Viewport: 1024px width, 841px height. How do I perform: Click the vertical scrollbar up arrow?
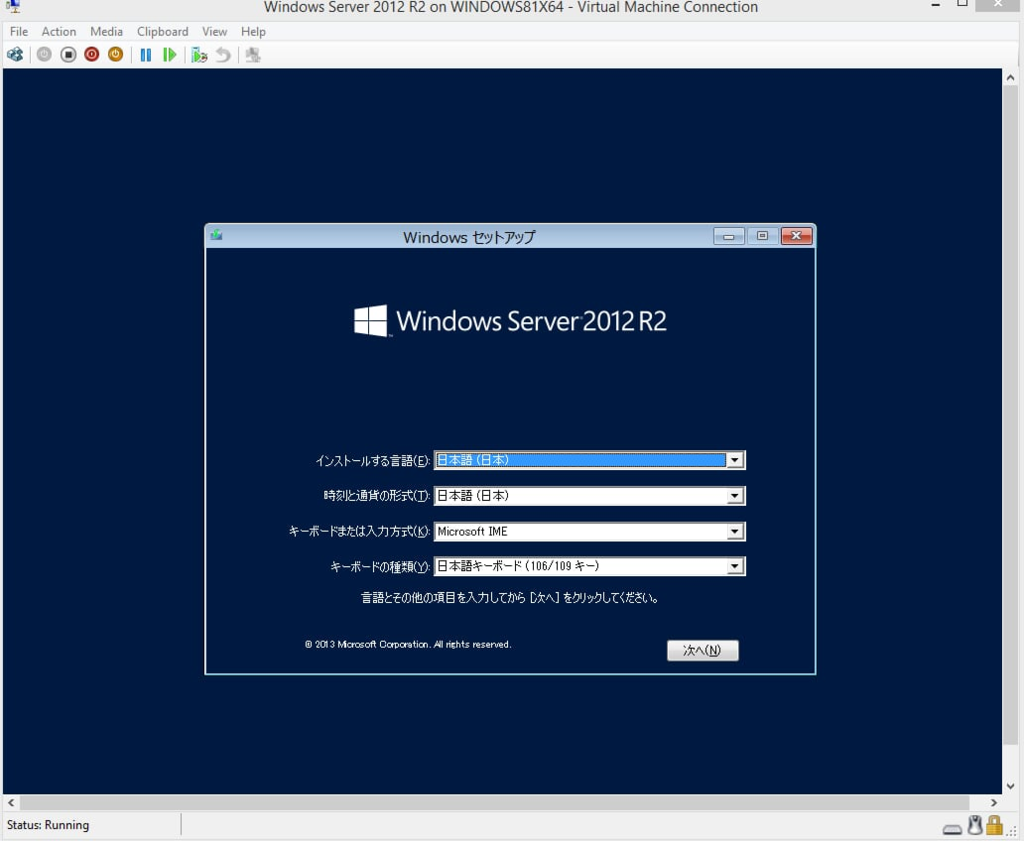[1010, 78]
